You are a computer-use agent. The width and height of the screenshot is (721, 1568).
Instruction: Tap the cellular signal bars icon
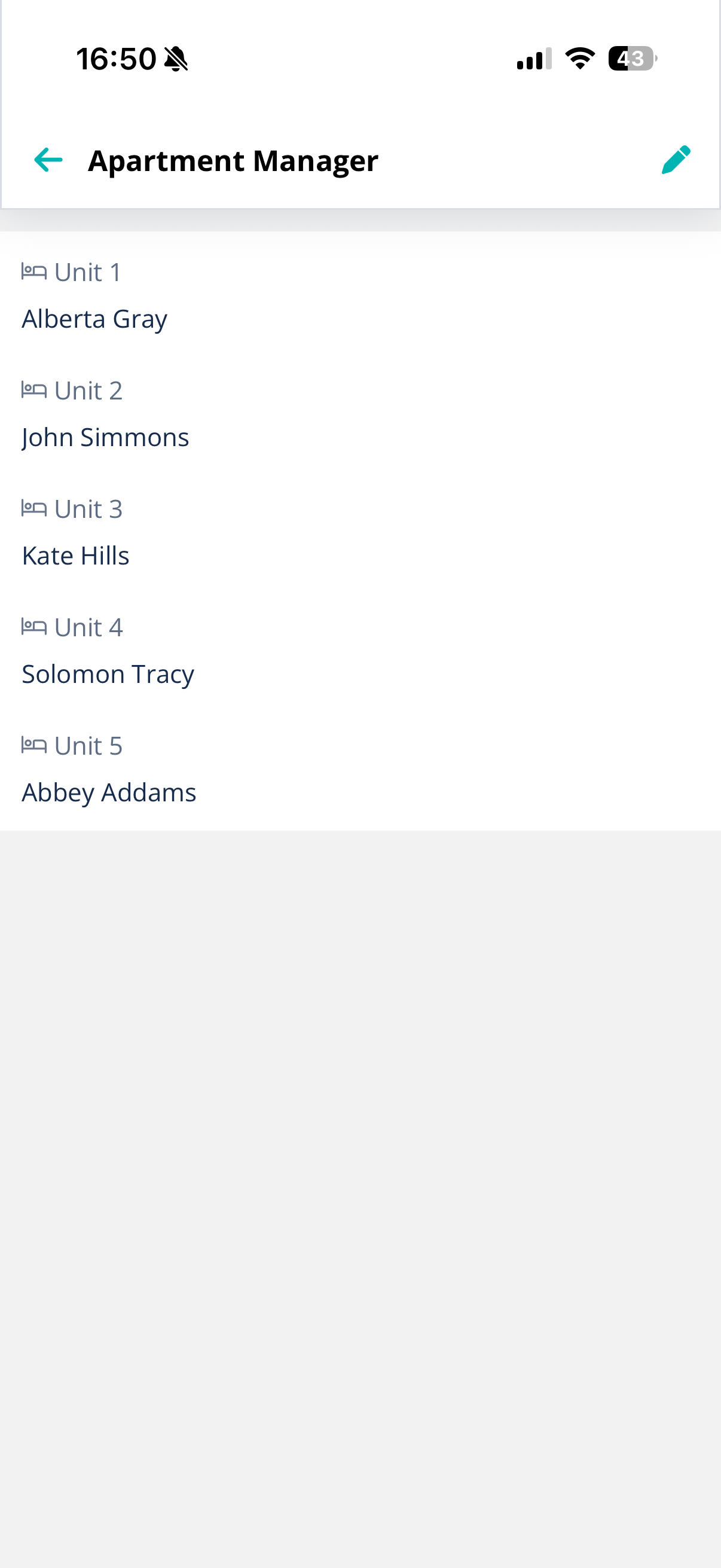(534, 59)
